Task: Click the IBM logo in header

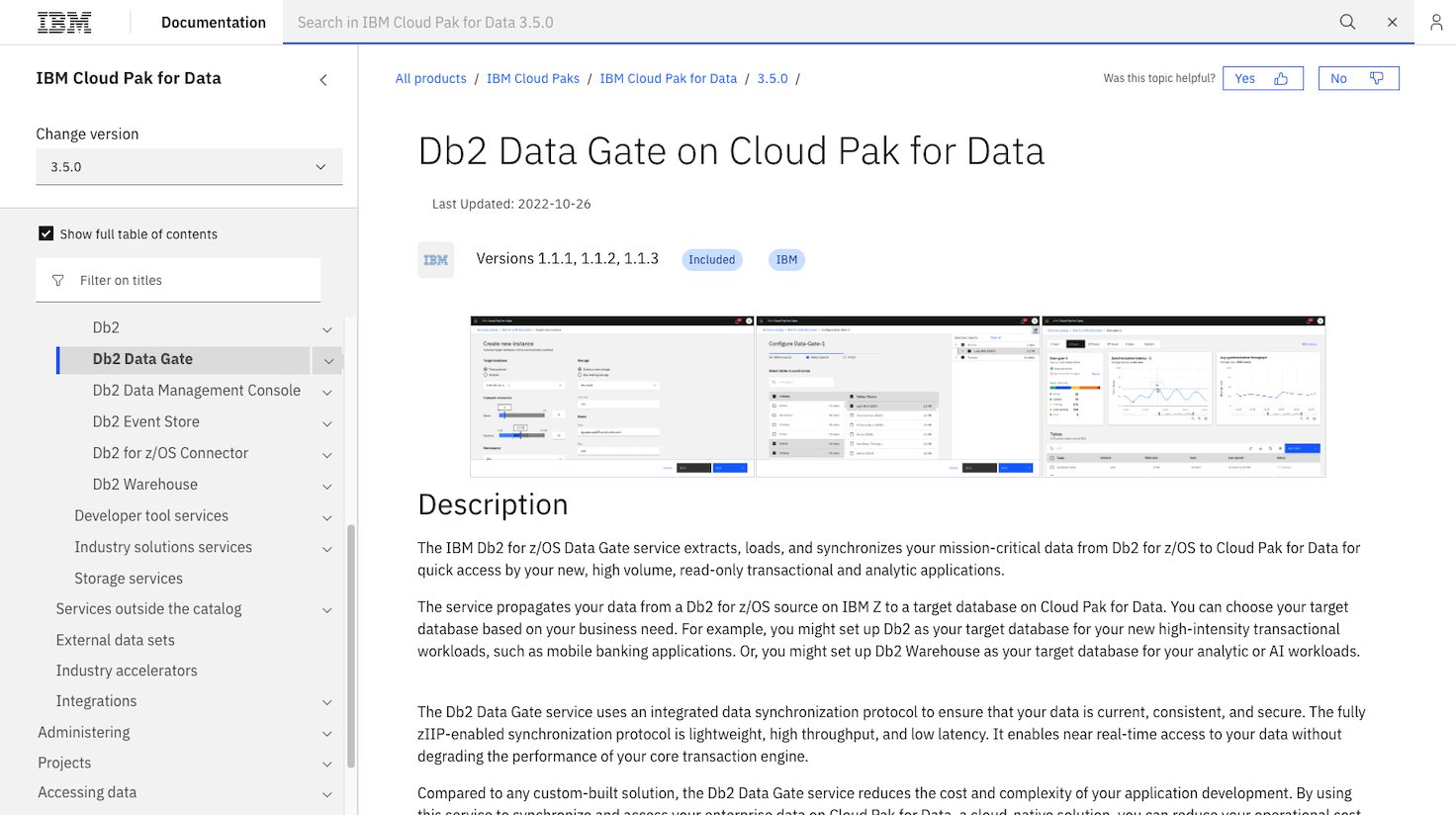Action: click(x=64, y=22)
